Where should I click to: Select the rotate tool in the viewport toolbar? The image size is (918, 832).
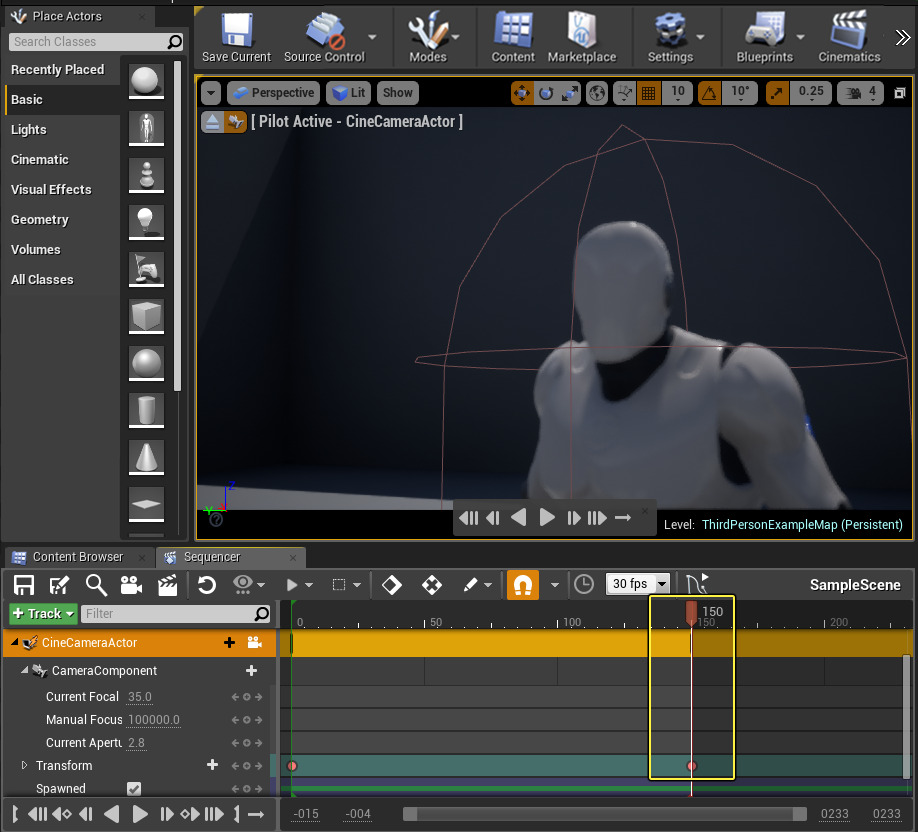tap(544, 92)
